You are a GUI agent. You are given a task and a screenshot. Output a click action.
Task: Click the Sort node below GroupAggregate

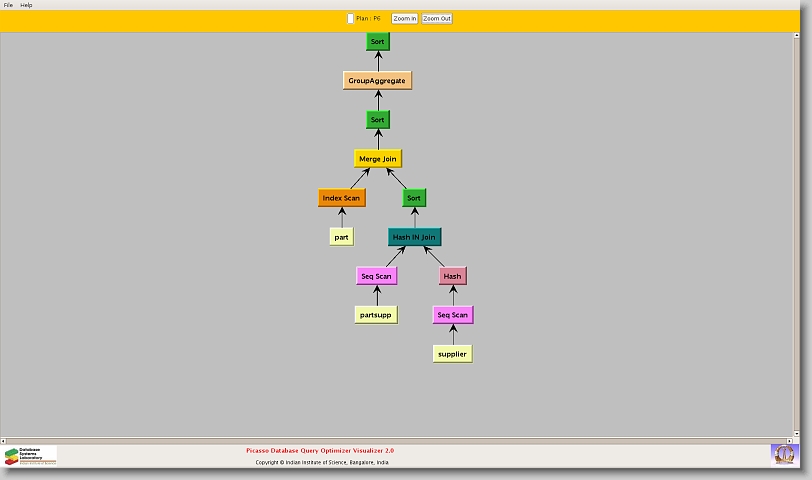click(x=377, y=120)
